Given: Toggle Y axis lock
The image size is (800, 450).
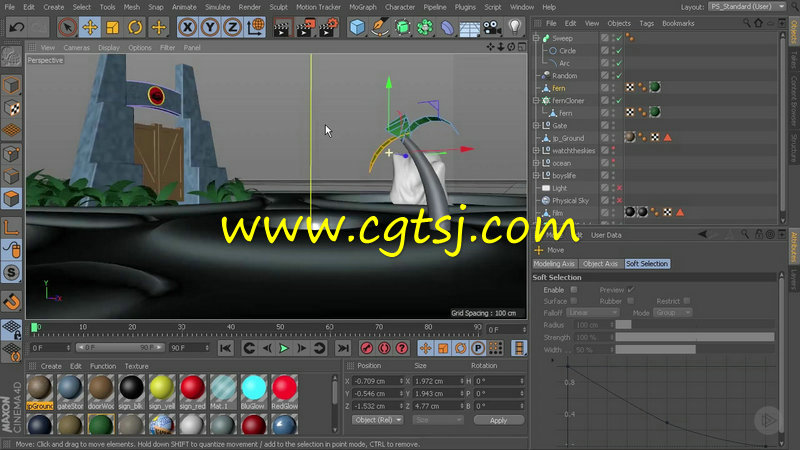Looking at the screenshot, I should [x=210, y=27].
